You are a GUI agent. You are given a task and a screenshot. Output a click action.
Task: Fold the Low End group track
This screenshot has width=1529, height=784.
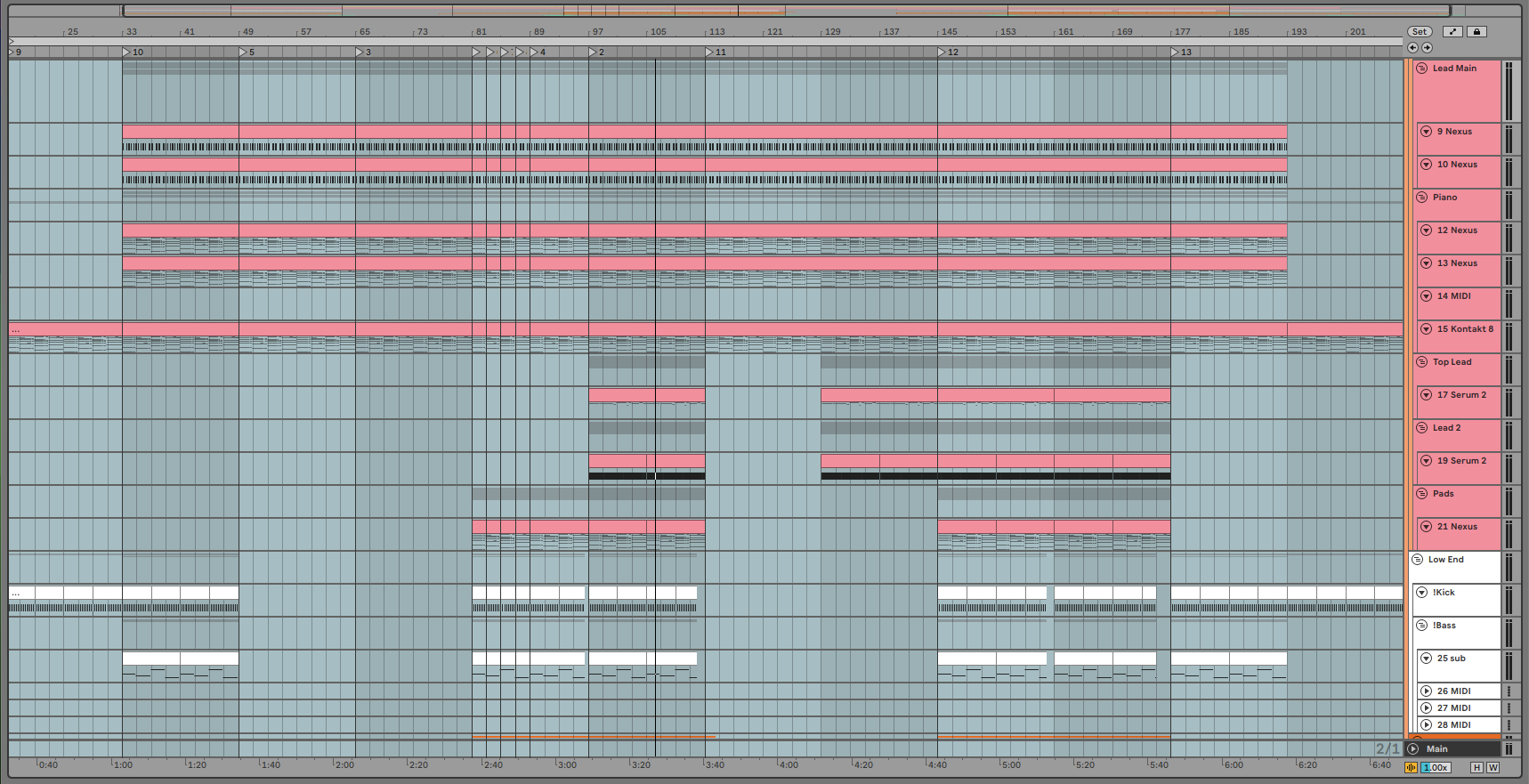(x=1417, y=560)
